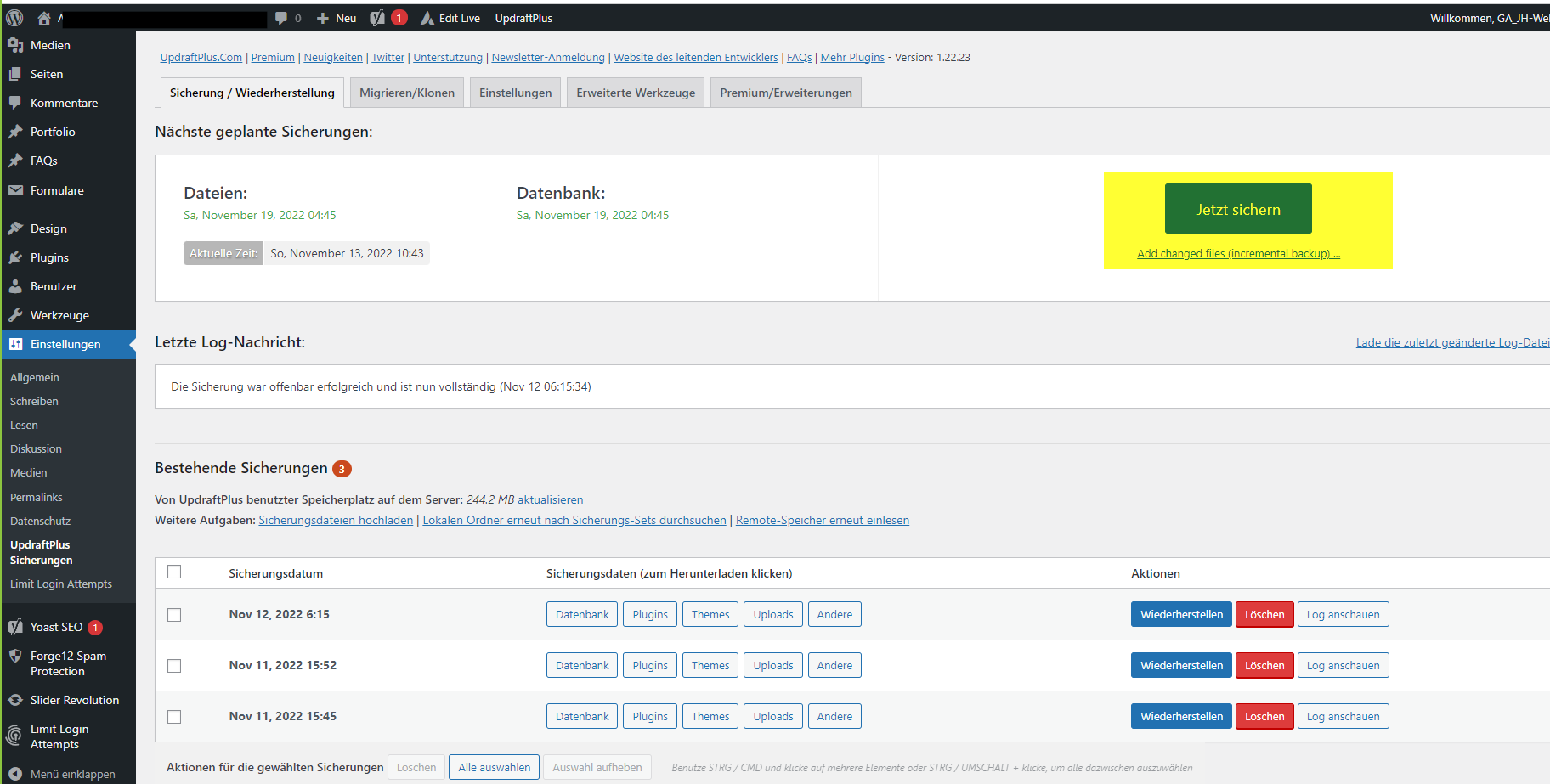Click Remote-Speicher erneut einlesen link

(x=823, y=520)
